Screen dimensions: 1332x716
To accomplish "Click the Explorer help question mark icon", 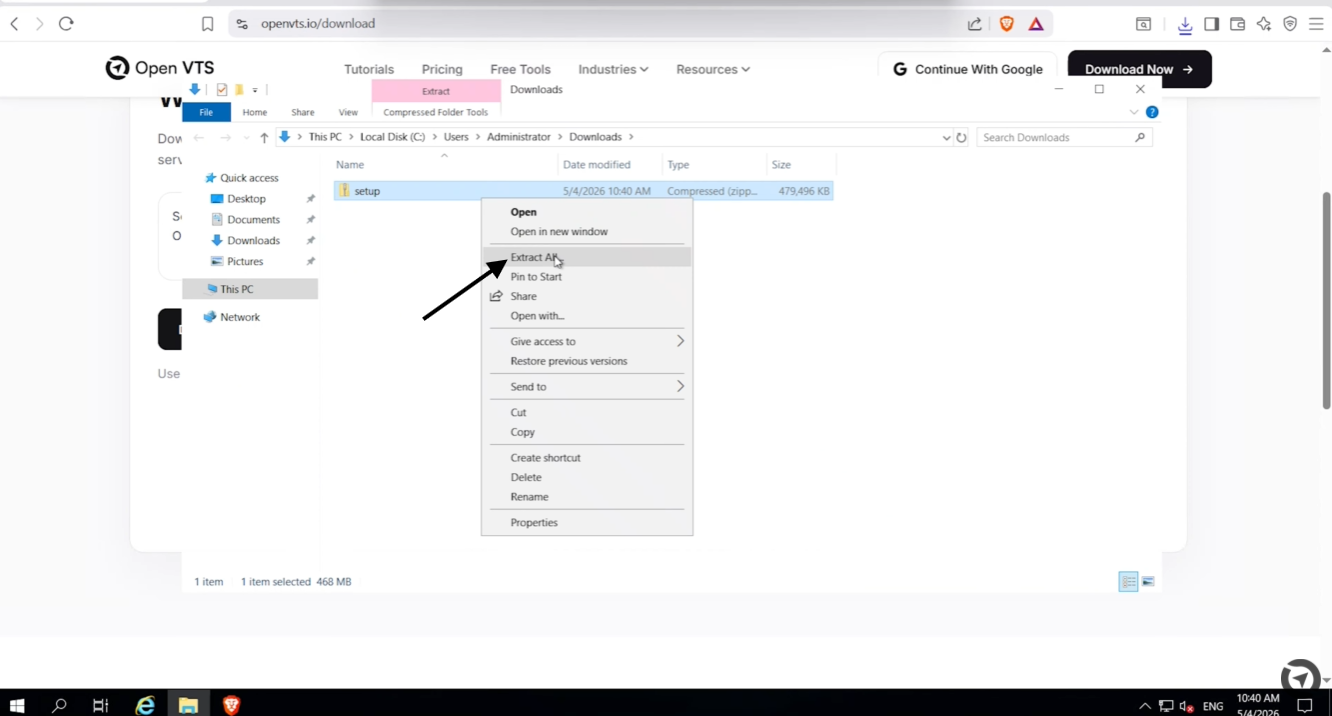I will (x=1152, y=112).
